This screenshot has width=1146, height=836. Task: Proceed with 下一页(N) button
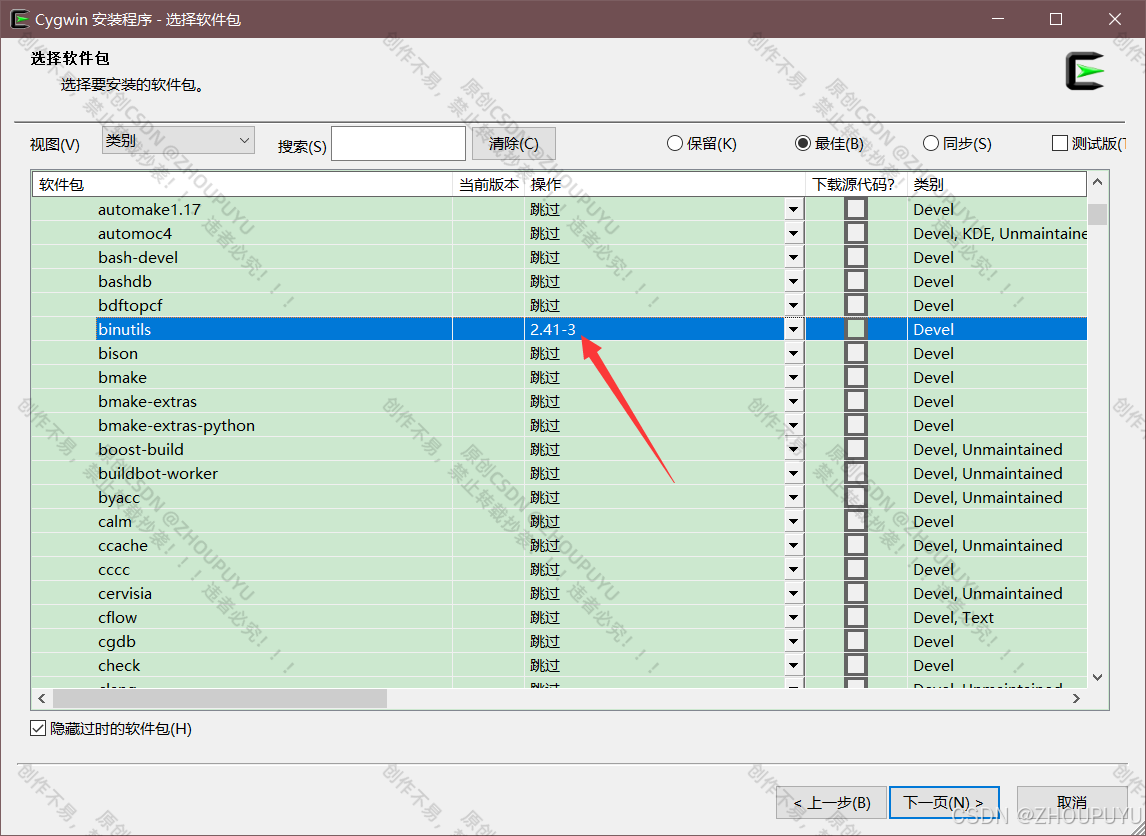click(x=944, y=802)
